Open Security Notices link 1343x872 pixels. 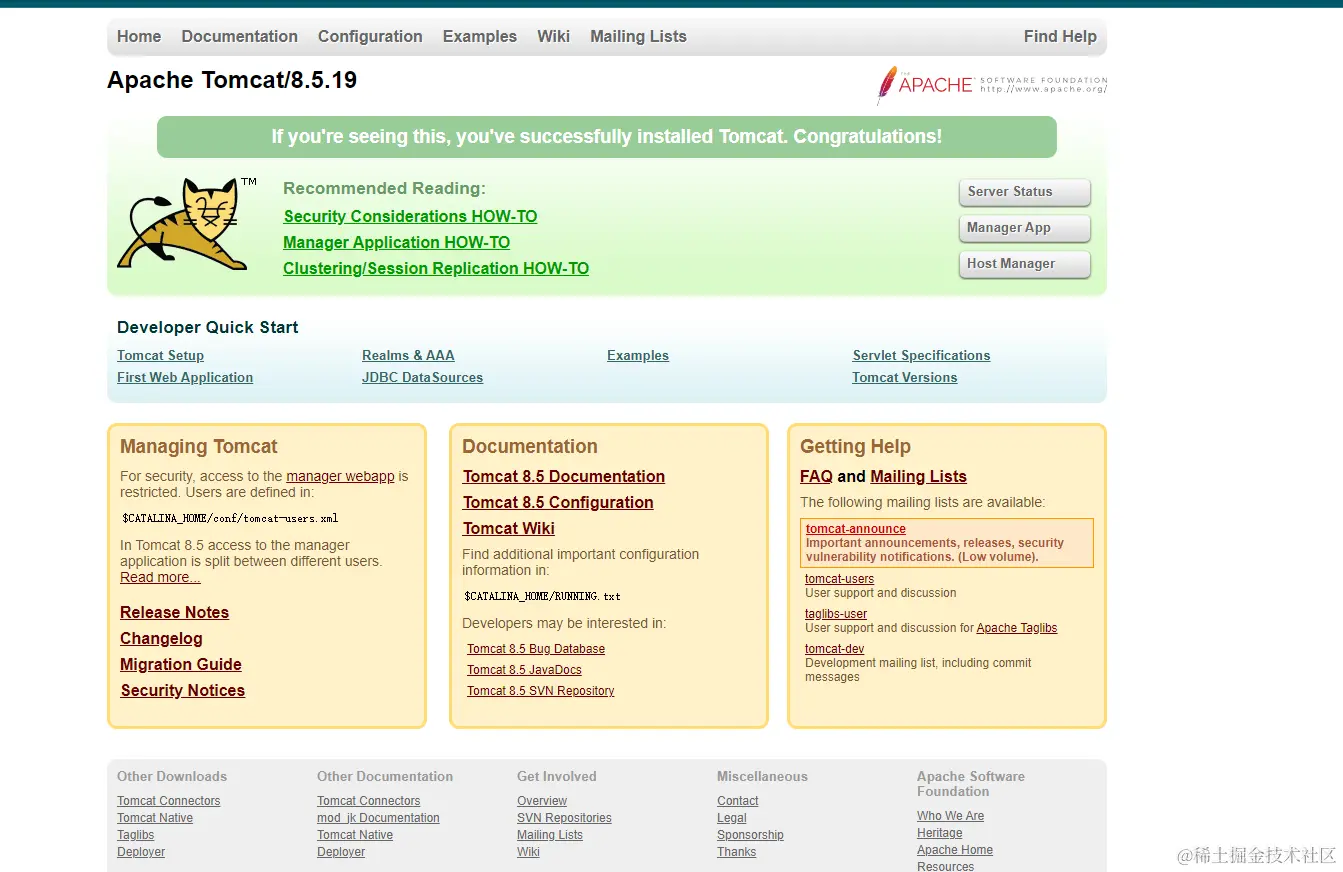tap(183, 690)
